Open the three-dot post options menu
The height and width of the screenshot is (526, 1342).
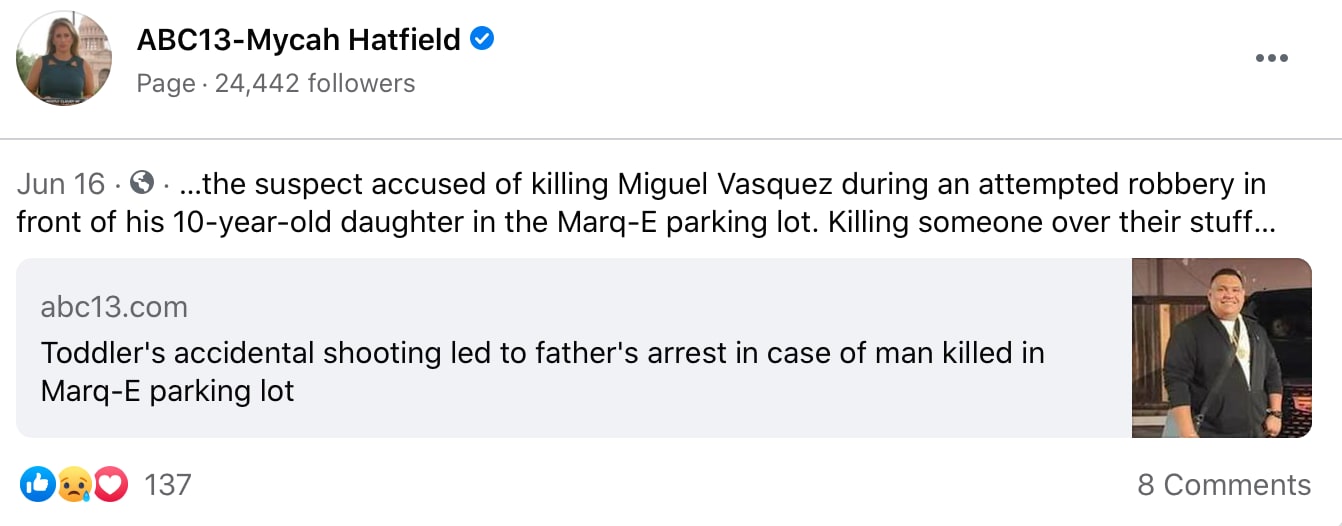[x=1271, y=58]
